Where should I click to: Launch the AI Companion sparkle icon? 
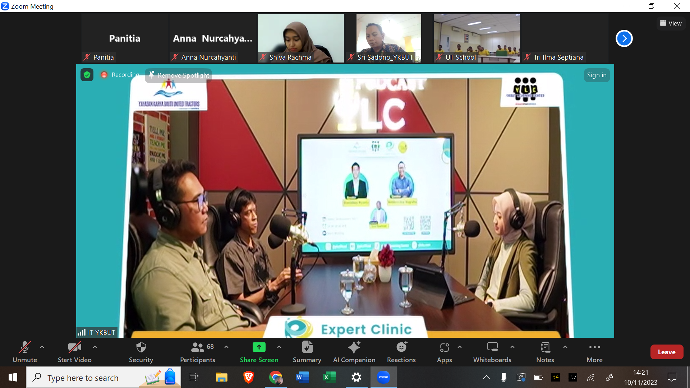click(x=354, y=347)
